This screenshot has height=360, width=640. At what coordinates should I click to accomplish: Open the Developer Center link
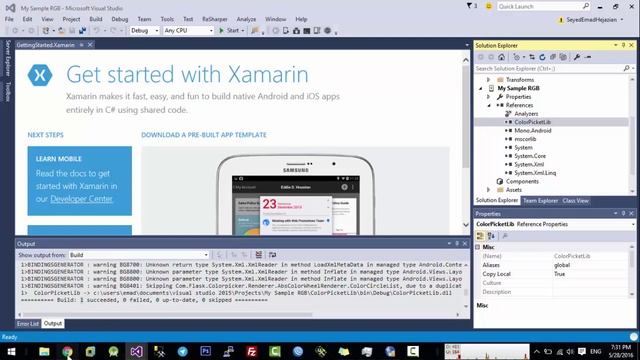pos(81,199)
